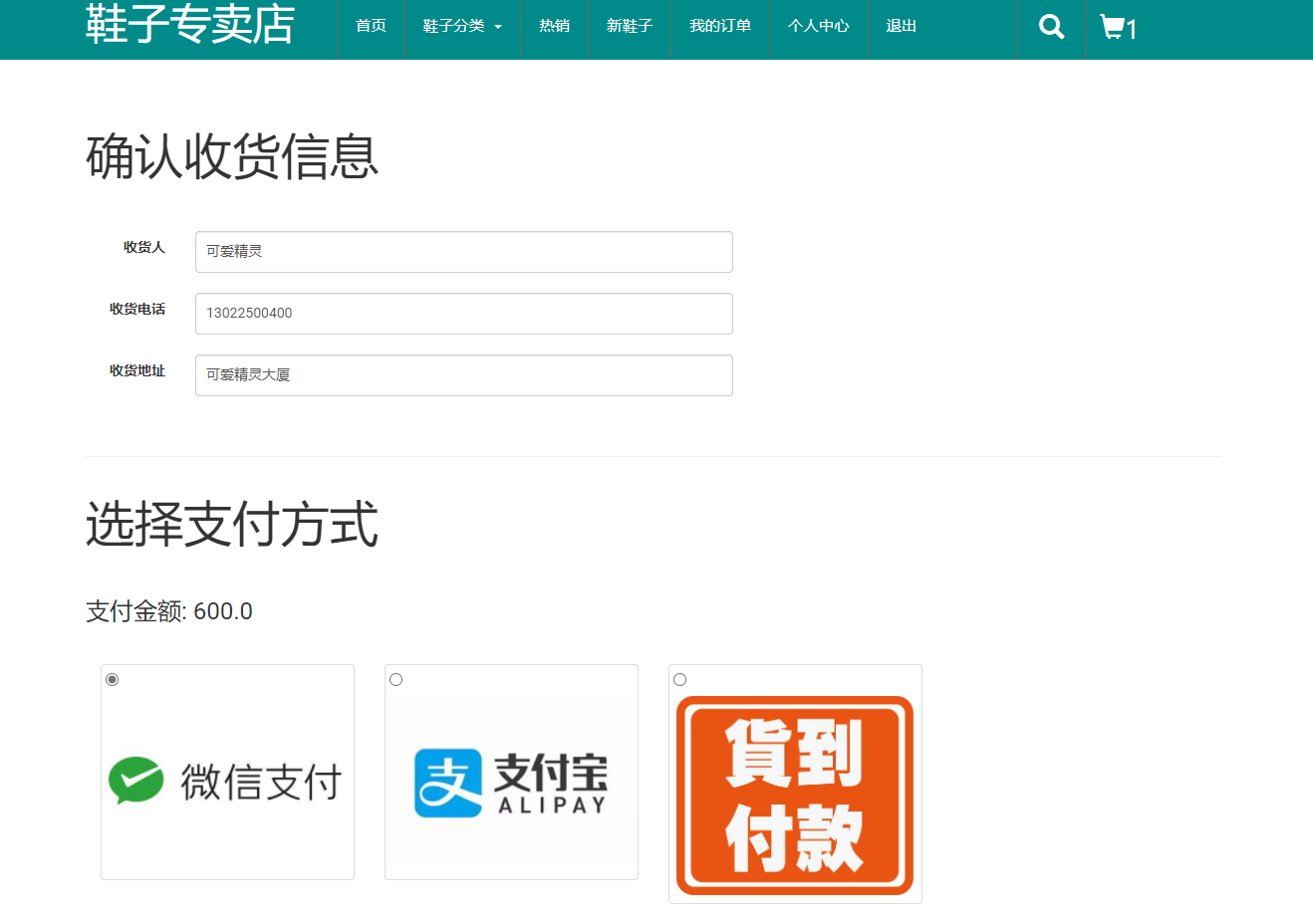Click the cash-on-delivery (货到付款) logo

(794, 792)
